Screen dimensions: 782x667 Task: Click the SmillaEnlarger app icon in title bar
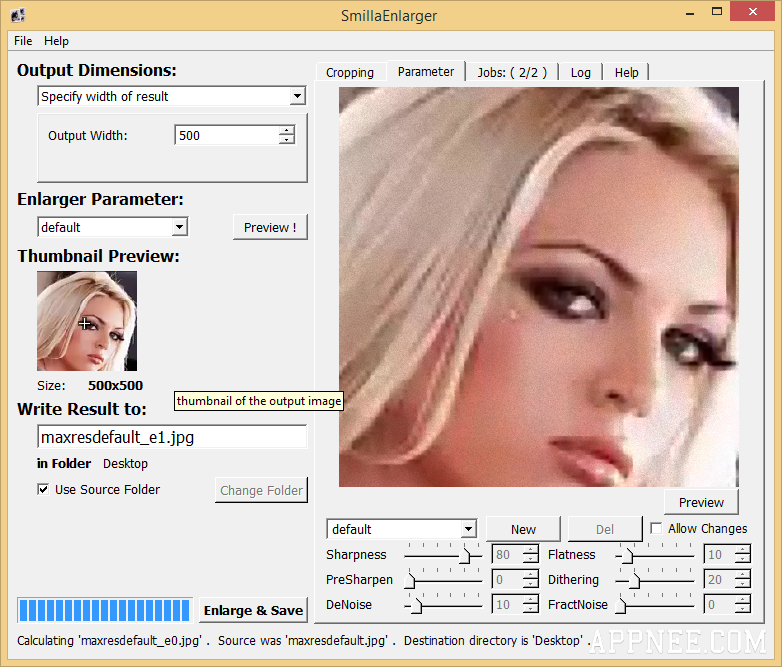18,15
